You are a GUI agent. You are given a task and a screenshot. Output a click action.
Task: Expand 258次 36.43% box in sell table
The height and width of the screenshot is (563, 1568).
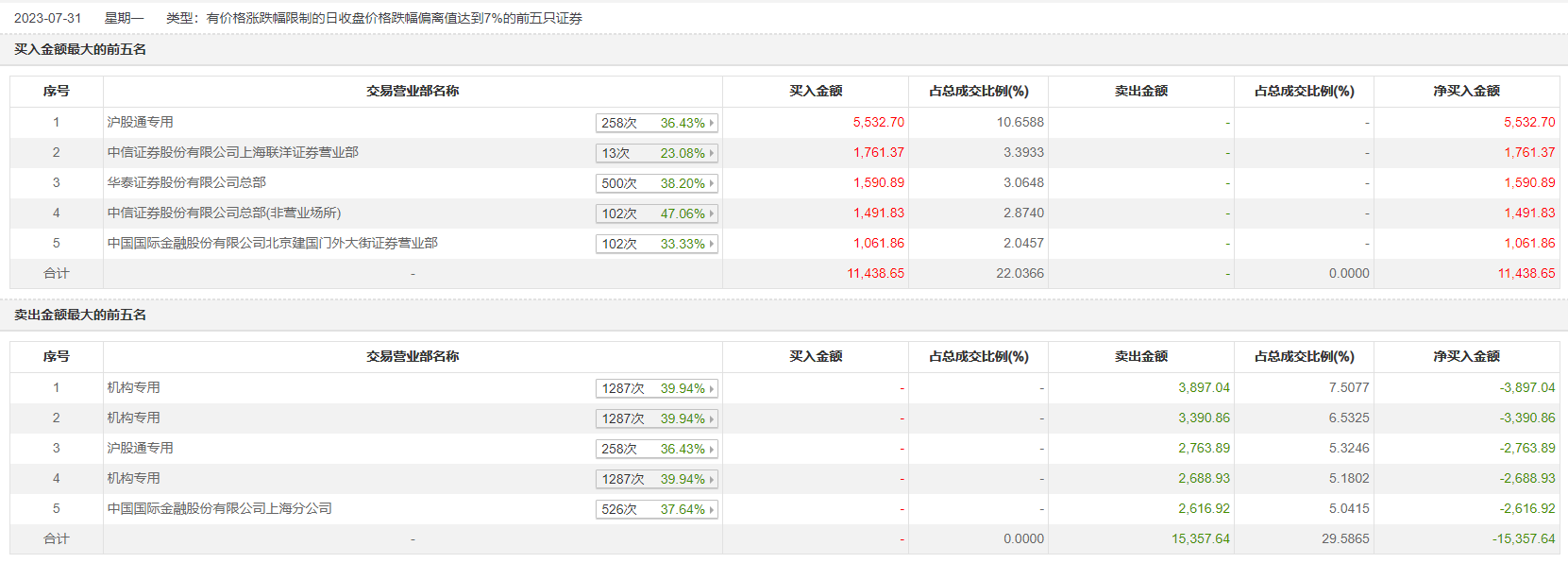click(657, 449)
